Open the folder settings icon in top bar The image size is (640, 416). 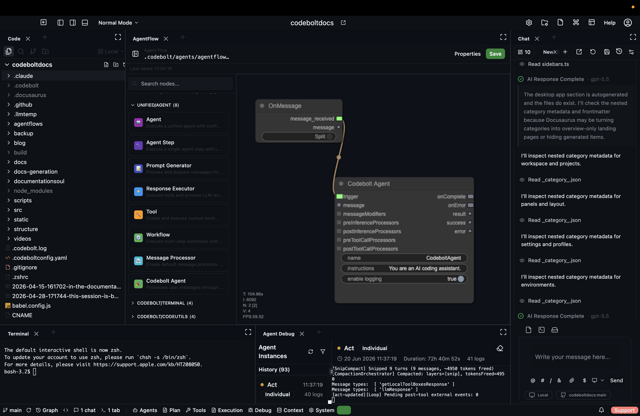coord(544,23)
